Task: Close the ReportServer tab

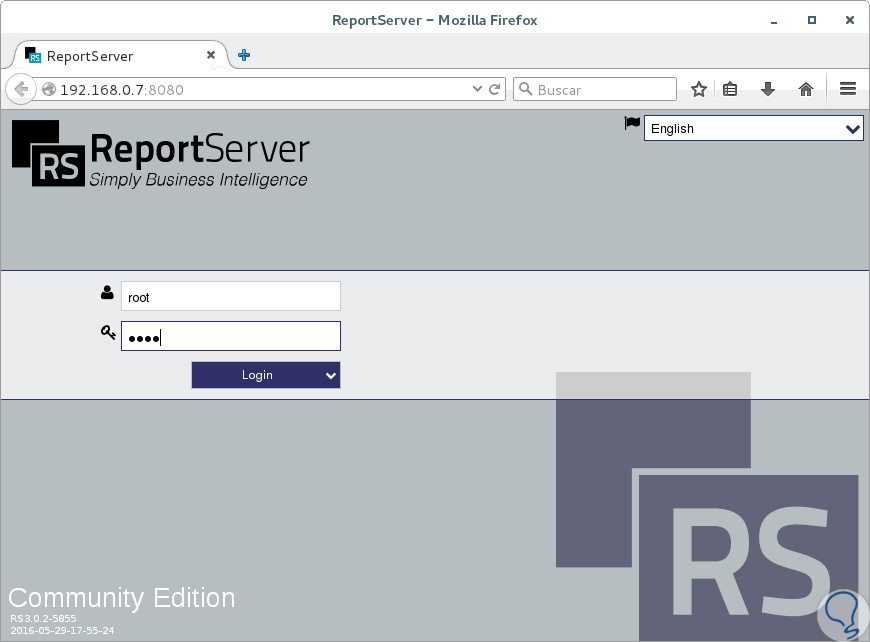Action: click(x=211, y=55)
